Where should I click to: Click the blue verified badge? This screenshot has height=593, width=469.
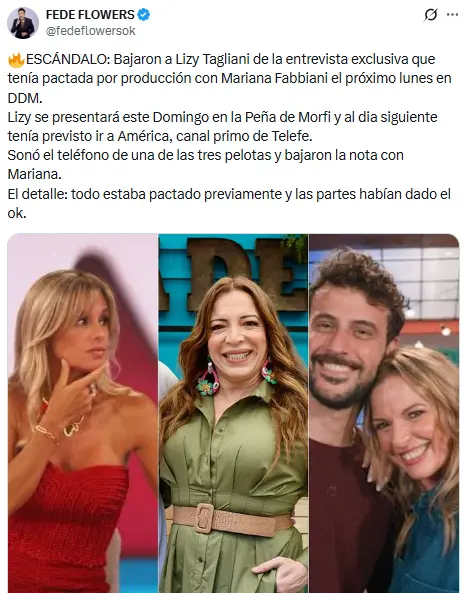click(144, 15)
